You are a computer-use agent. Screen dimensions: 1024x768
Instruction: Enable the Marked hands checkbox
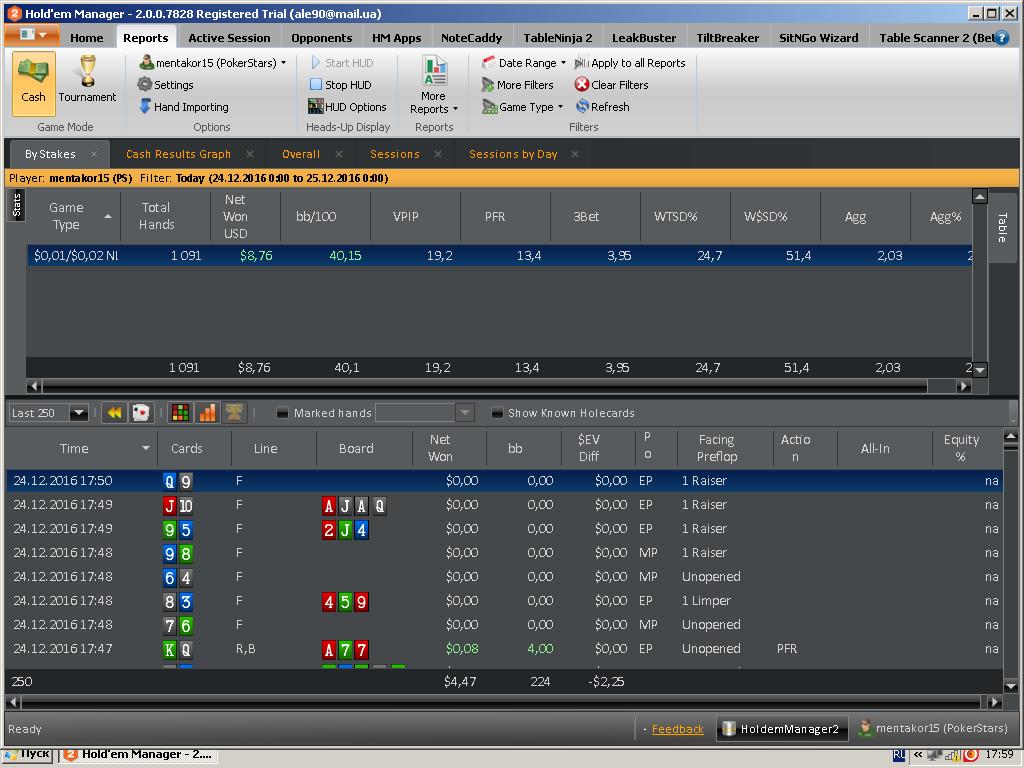coord(282,413)
